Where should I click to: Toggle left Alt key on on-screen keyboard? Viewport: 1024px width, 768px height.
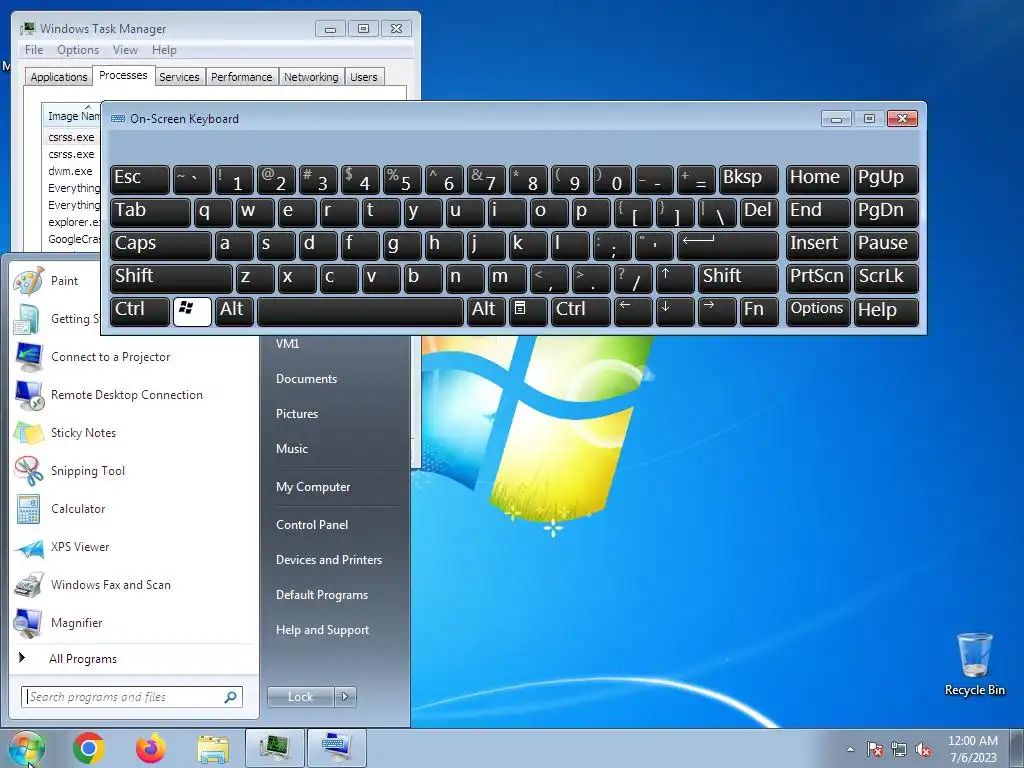click(x=234, y=311)
